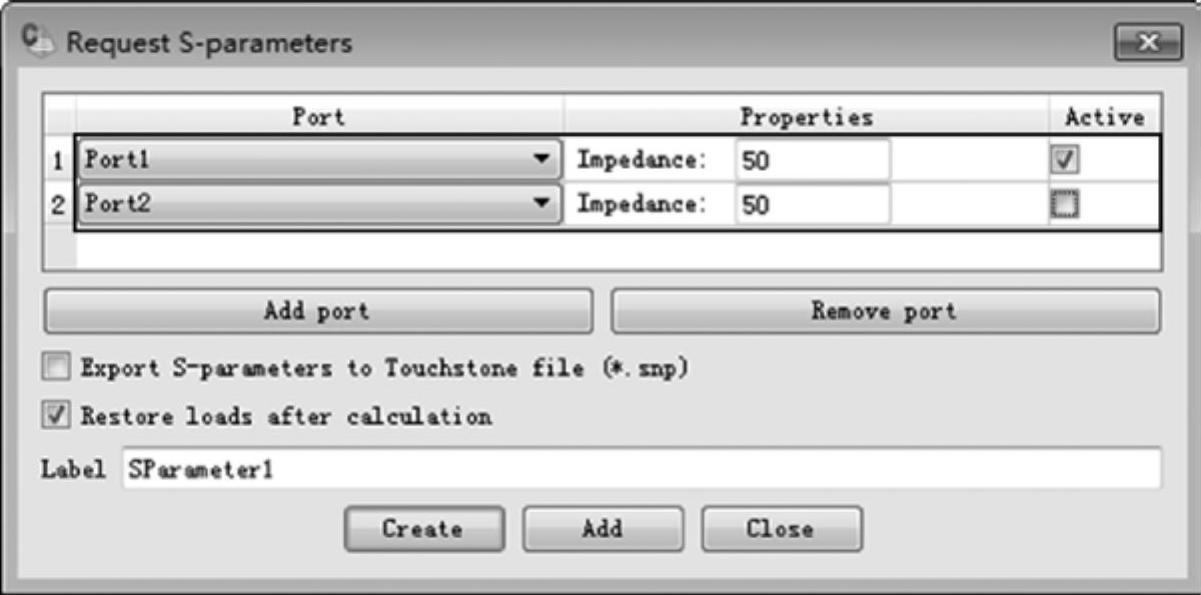1201x595 pixels.
Task: Click the app icon in the title bar
Action: pyautogui.click(x=40, y=43)
